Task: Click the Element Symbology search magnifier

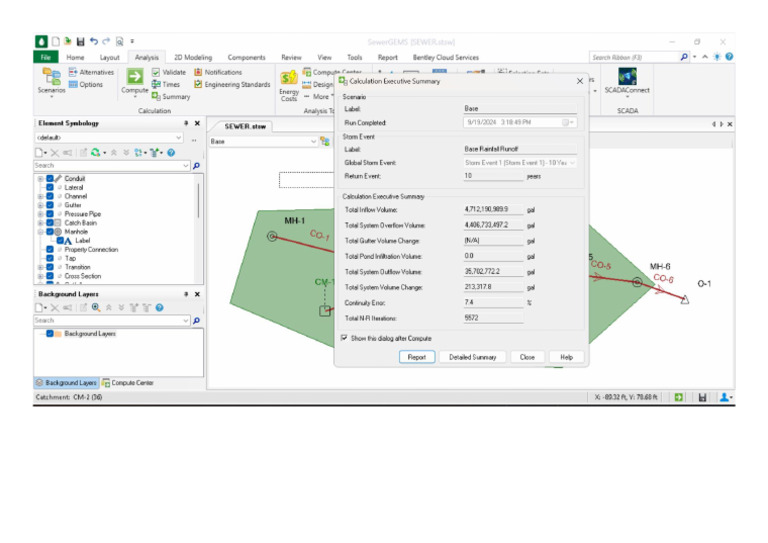Action: pyautogui.click(x=196, y=166)
